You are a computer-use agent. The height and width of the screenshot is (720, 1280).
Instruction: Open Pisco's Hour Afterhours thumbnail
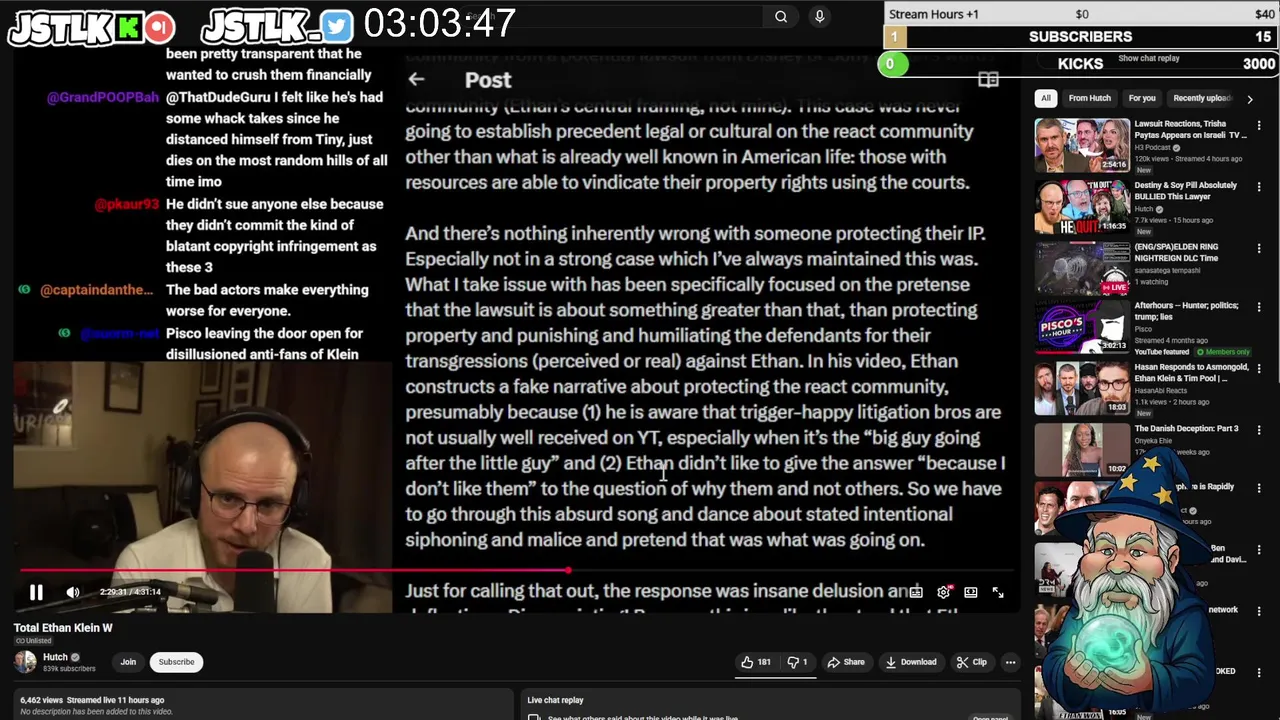(1082, 329)
